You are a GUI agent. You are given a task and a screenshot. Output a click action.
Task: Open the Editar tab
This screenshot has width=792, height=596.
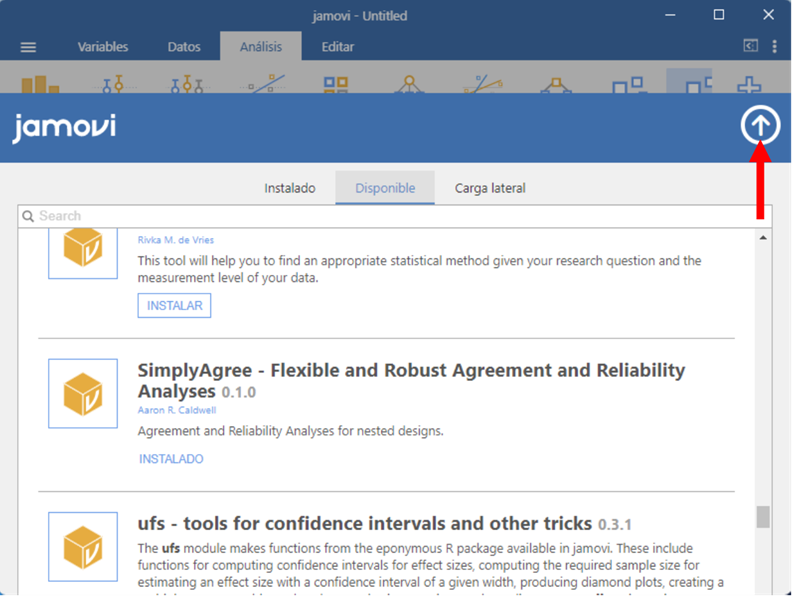338,47
